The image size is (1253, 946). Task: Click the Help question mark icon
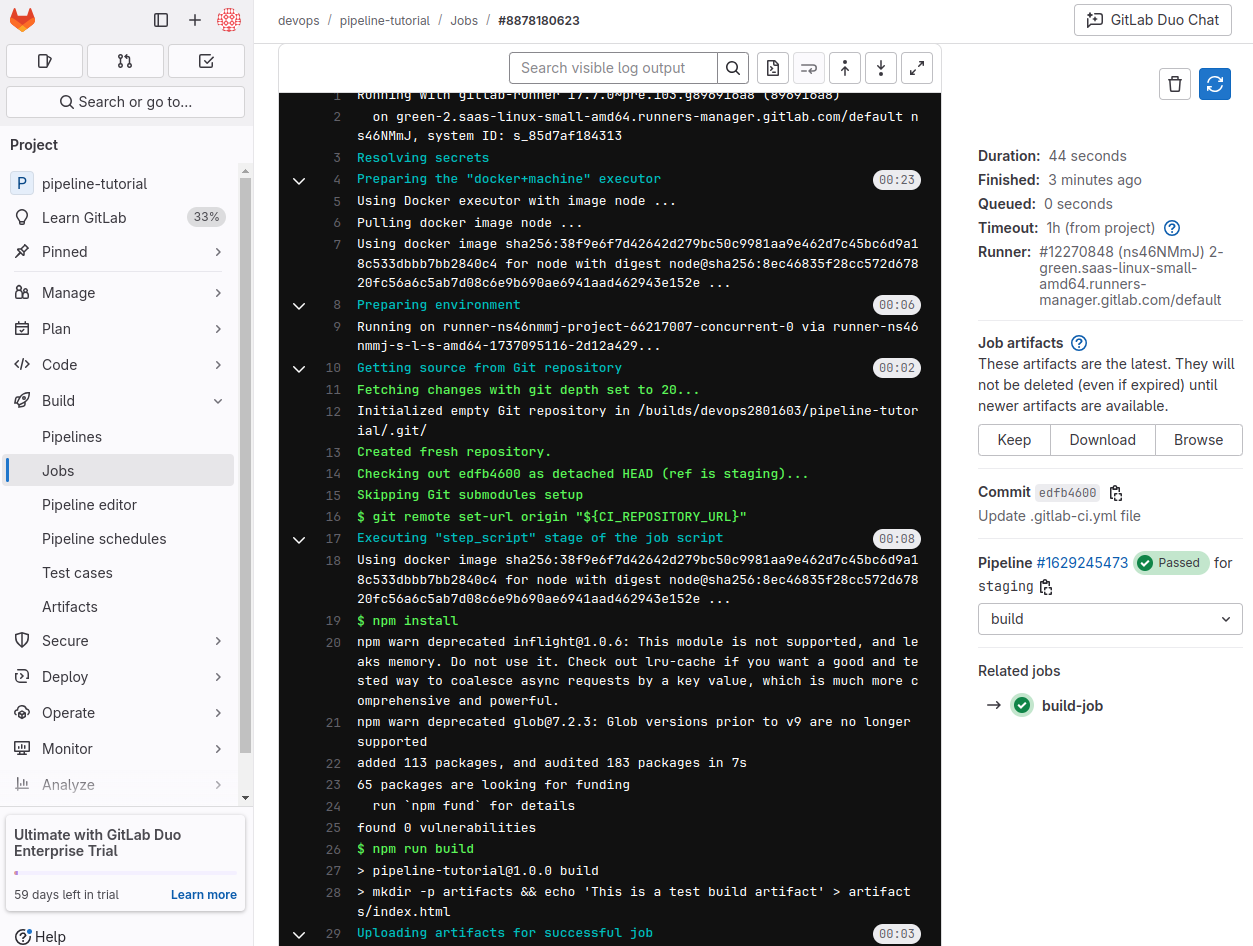(24, 937)
